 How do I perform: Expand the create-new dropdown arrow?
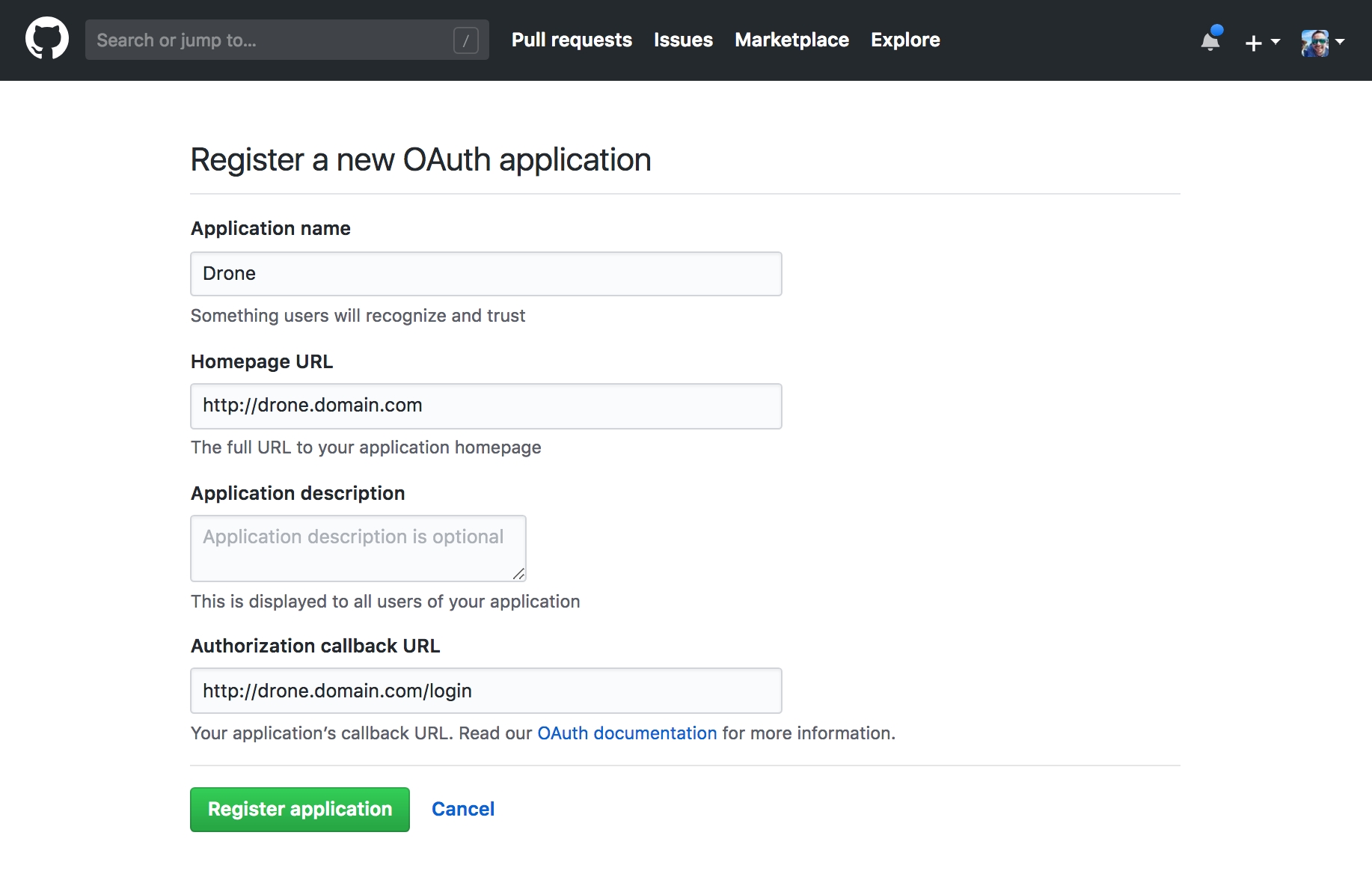click(1275, 42)
